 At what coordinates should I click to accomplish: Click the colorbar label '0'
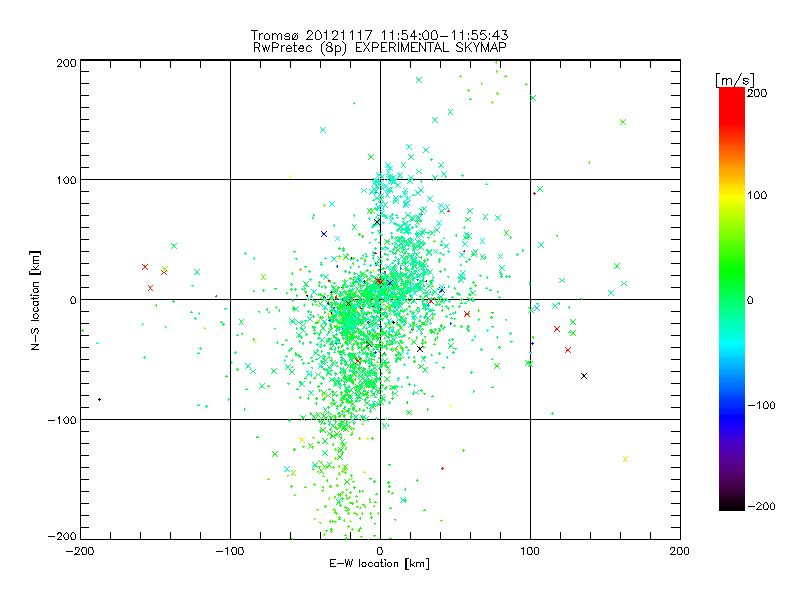(750, 300)
